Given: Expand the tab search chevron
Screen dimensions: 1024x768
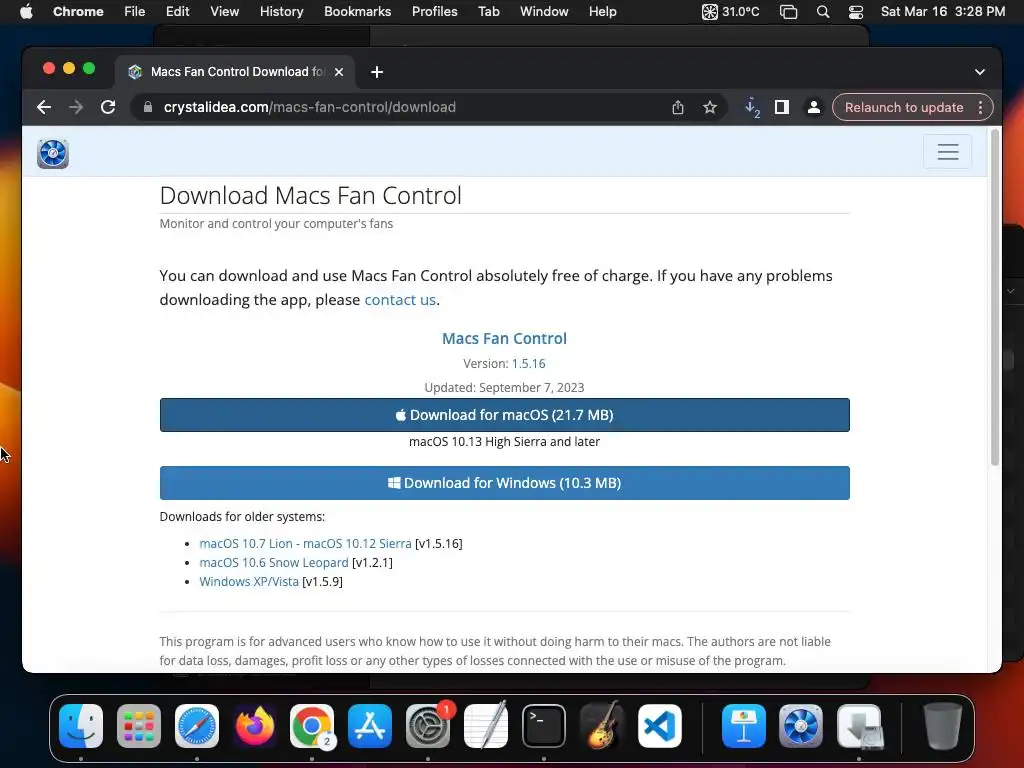Looking at the screenshot, I should 980,72.
